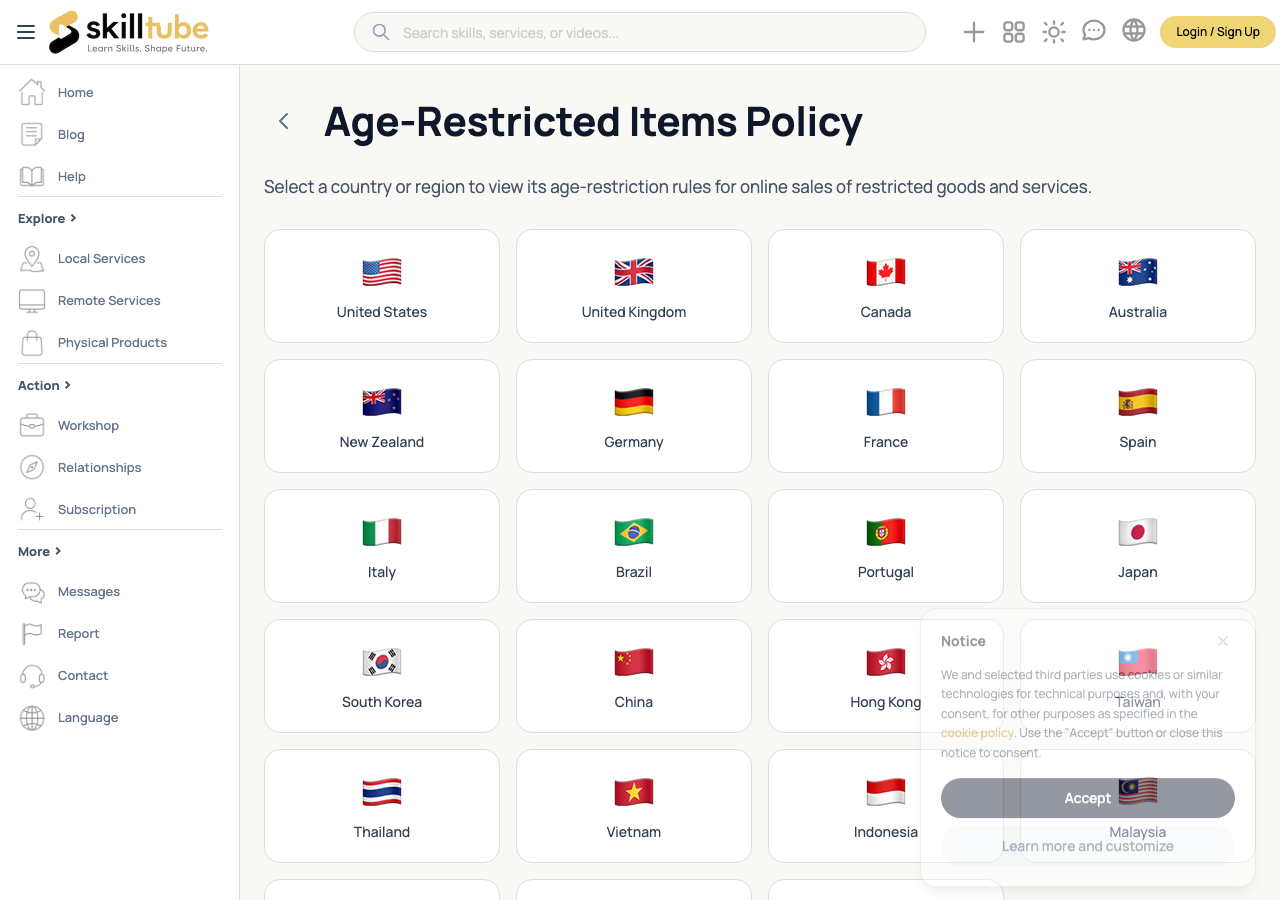Viewport: 1280px width, 900px height.
Task: Click the Login / Sign Up button
Action: (x=1218, y=32)
